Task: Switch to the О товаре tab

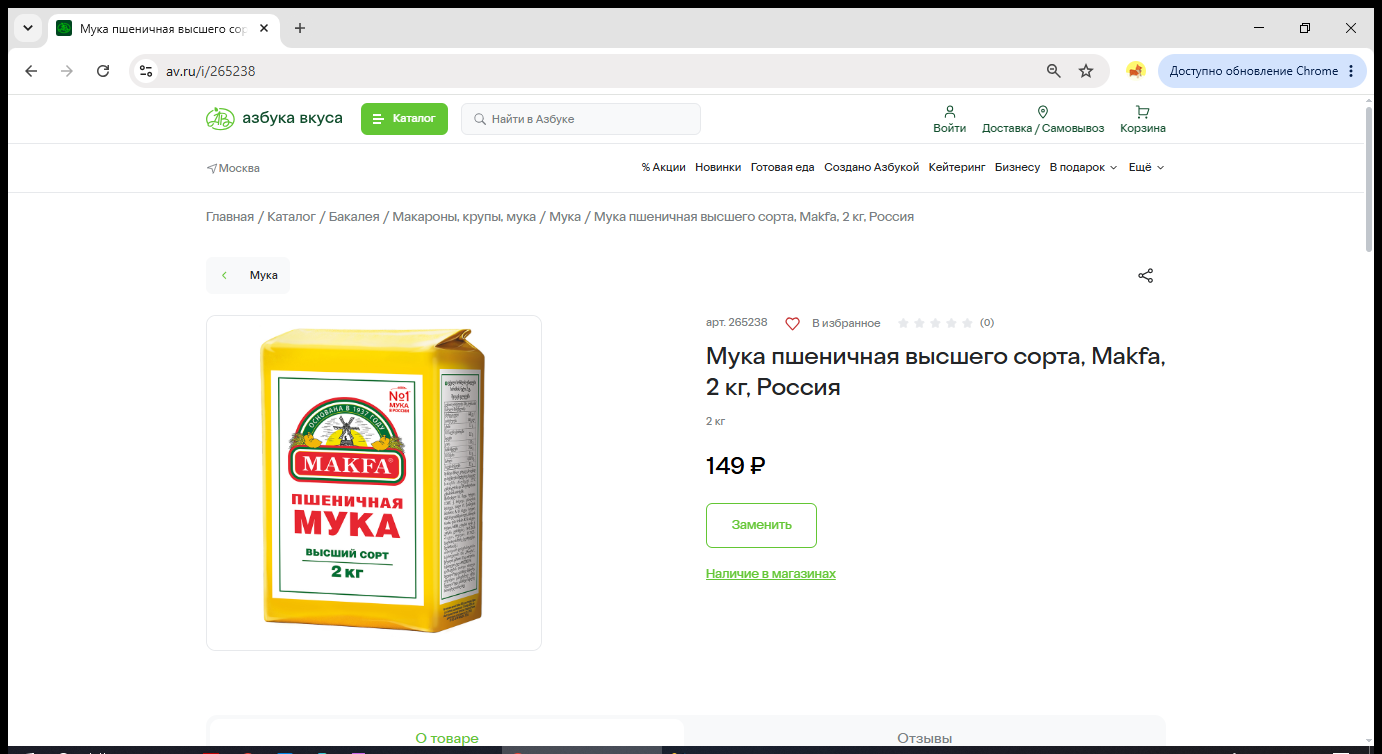Action: coord(447,737)
